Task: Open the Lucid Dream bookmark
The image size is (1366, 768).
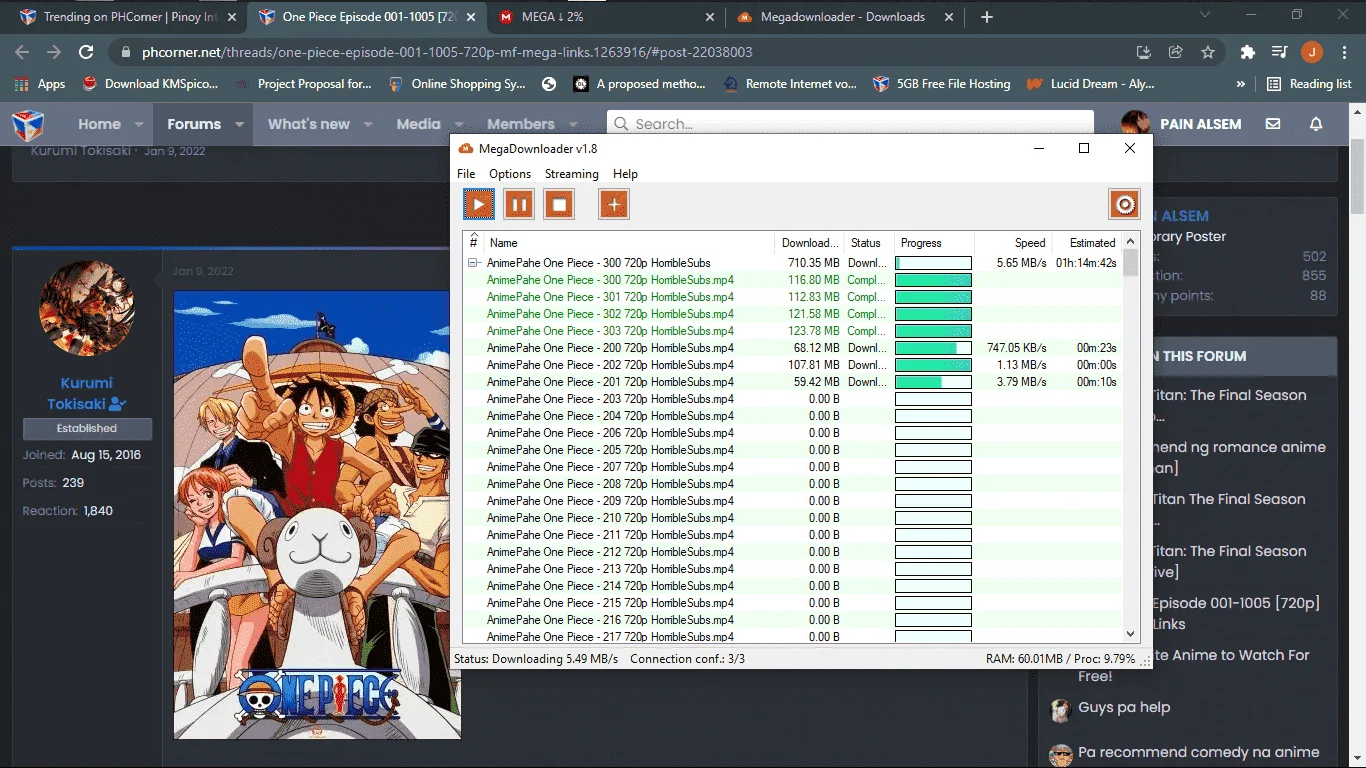Action: tap(1091, 84)
